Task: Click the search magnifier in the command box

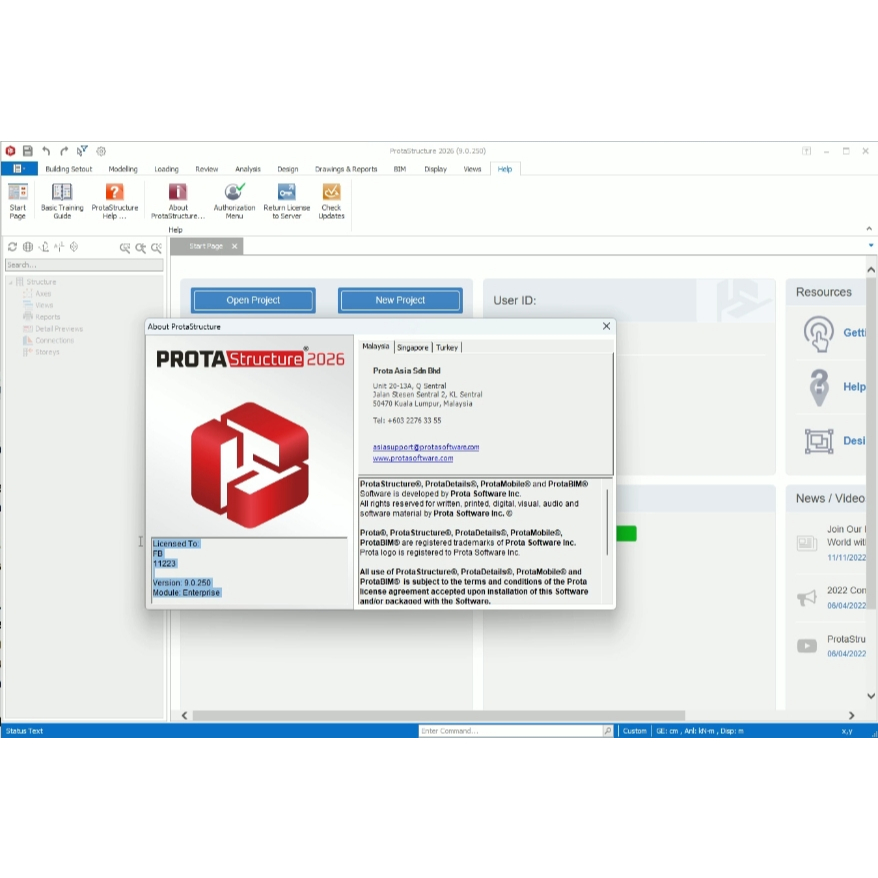Action: click(608, 731)
